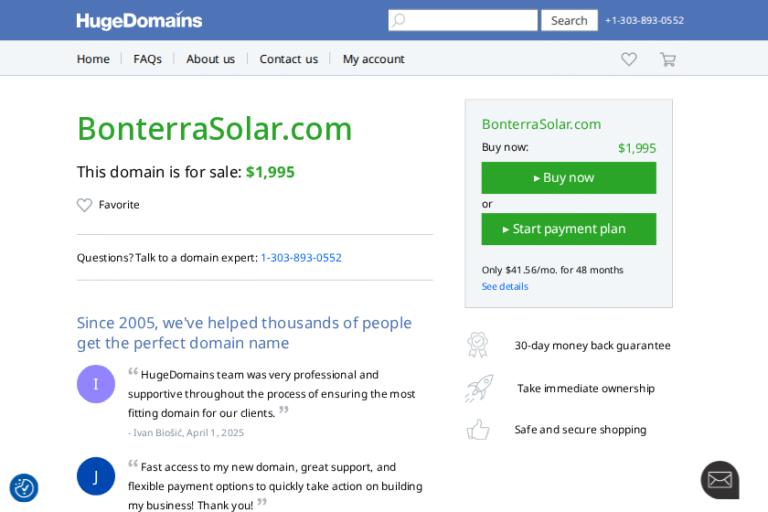Open the About us page
The width and height of the screenshot is (768, 512).
pos(210,59)
